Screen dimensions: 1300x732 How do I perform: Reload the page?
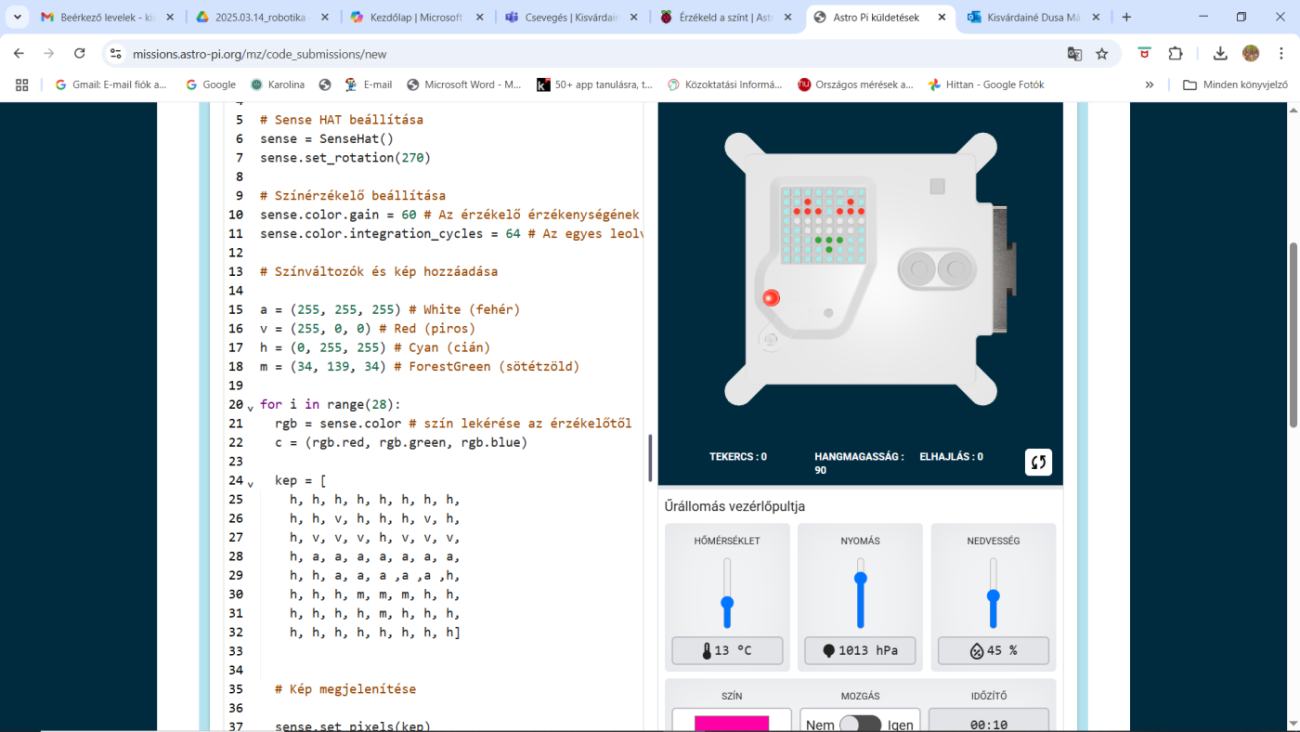coord(80,54)
